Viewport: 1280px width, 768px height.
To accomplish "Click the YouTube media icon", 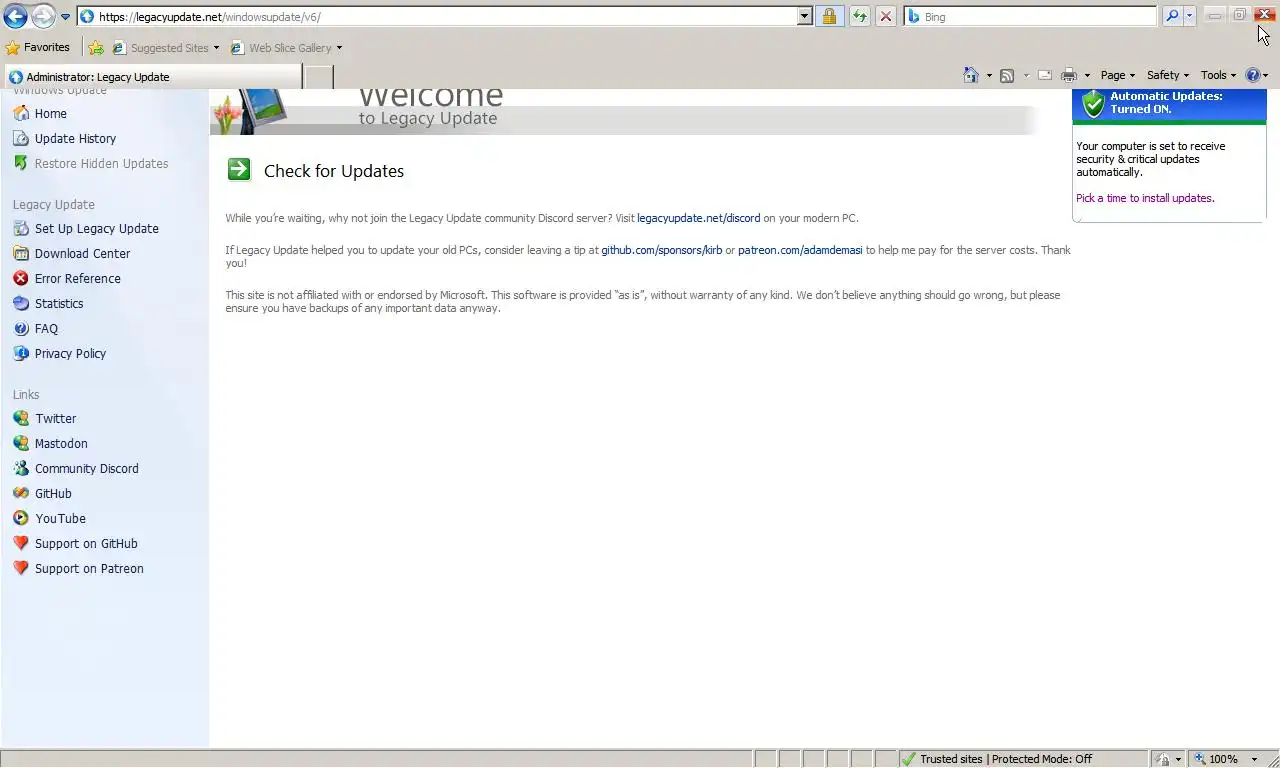I will [21, 518].
